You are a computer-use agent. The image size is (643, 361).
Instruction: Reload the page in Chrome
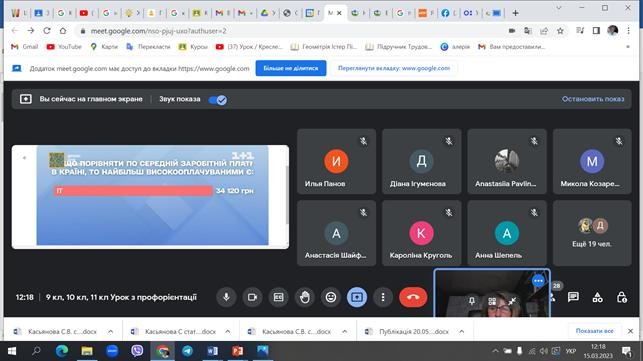[47, 31]
